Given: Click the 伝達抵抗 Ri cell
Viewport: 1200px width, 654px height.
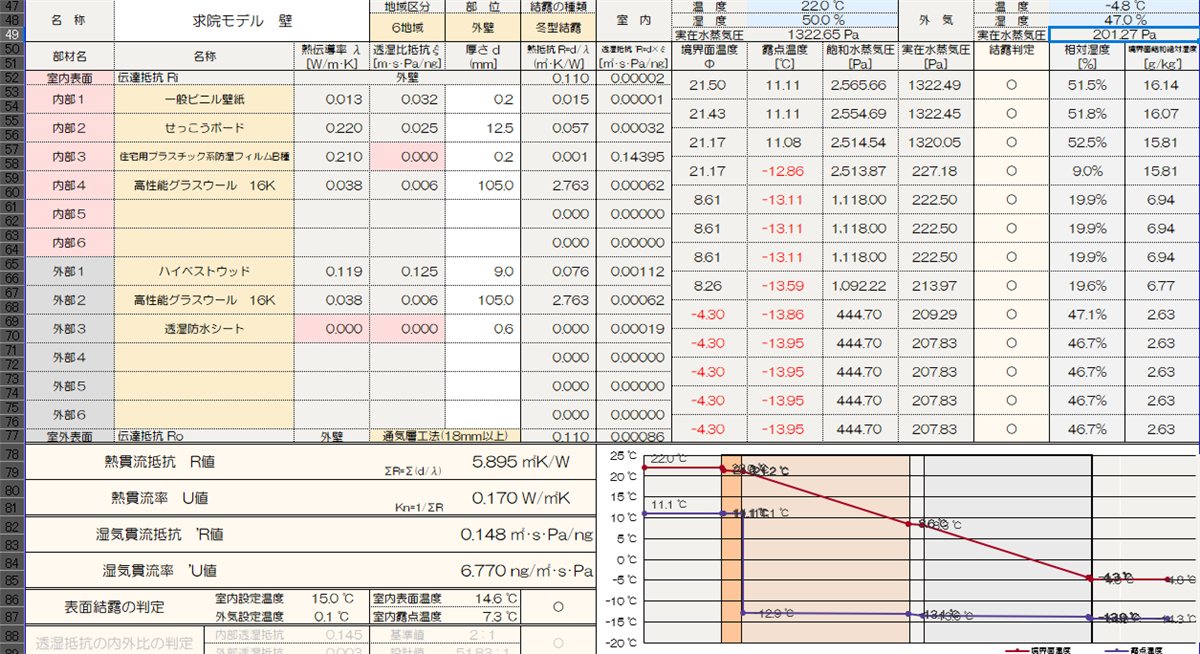Looking at the screenshot, I should click(x=204, y=77).
